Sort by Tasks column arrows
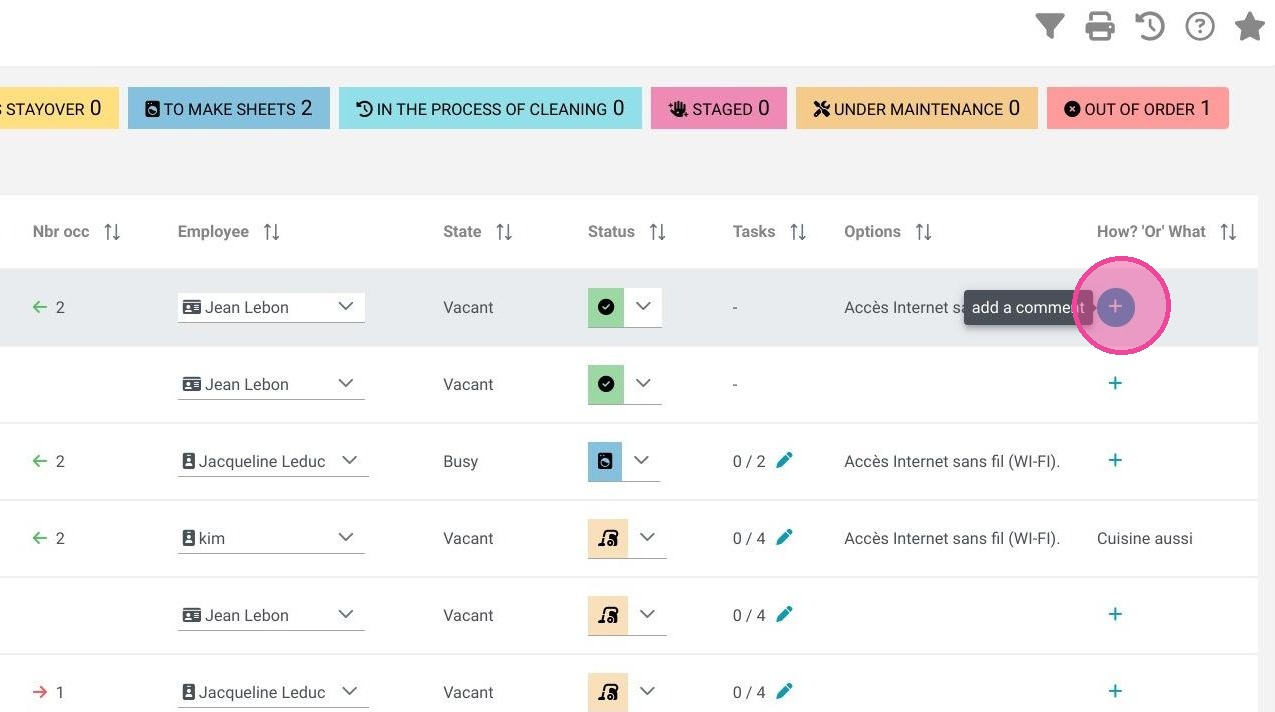Image resolution: width=1275 pixels, height=712 pixels. point(798,232)
